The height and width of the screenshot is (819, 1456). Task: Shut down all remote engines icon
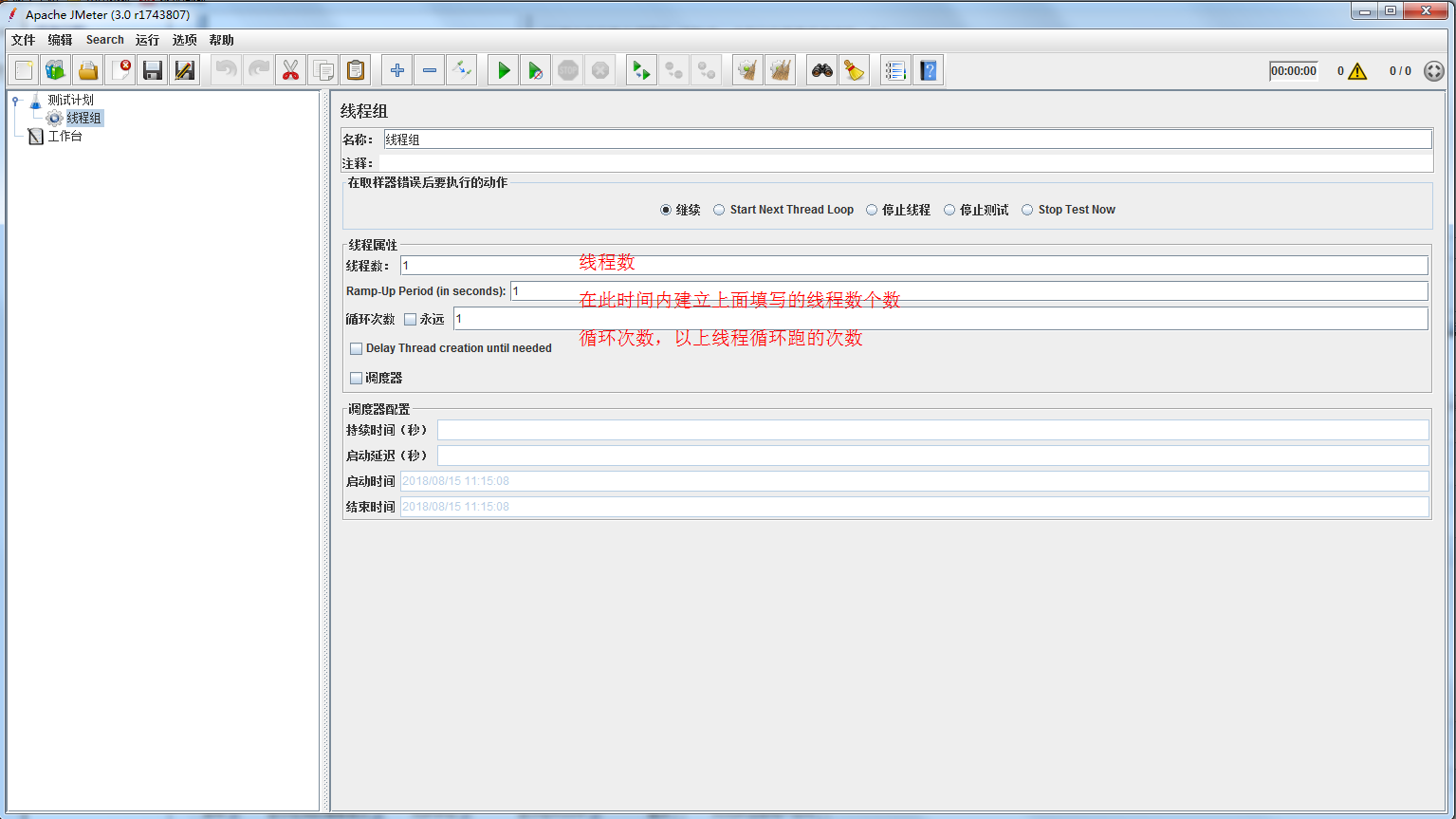coord(707,70)
